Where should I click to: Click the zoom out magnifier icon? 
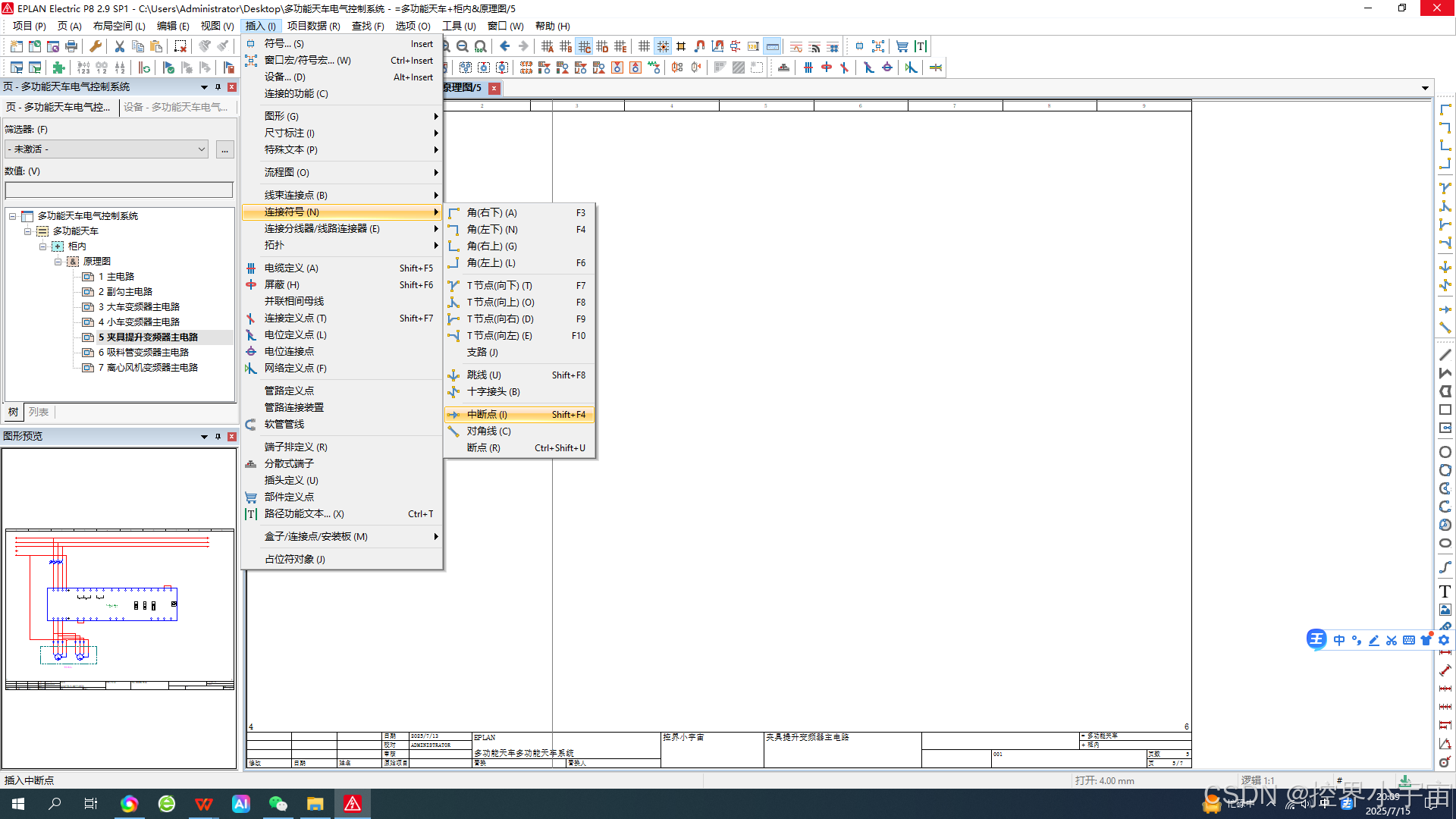[462, 46]
